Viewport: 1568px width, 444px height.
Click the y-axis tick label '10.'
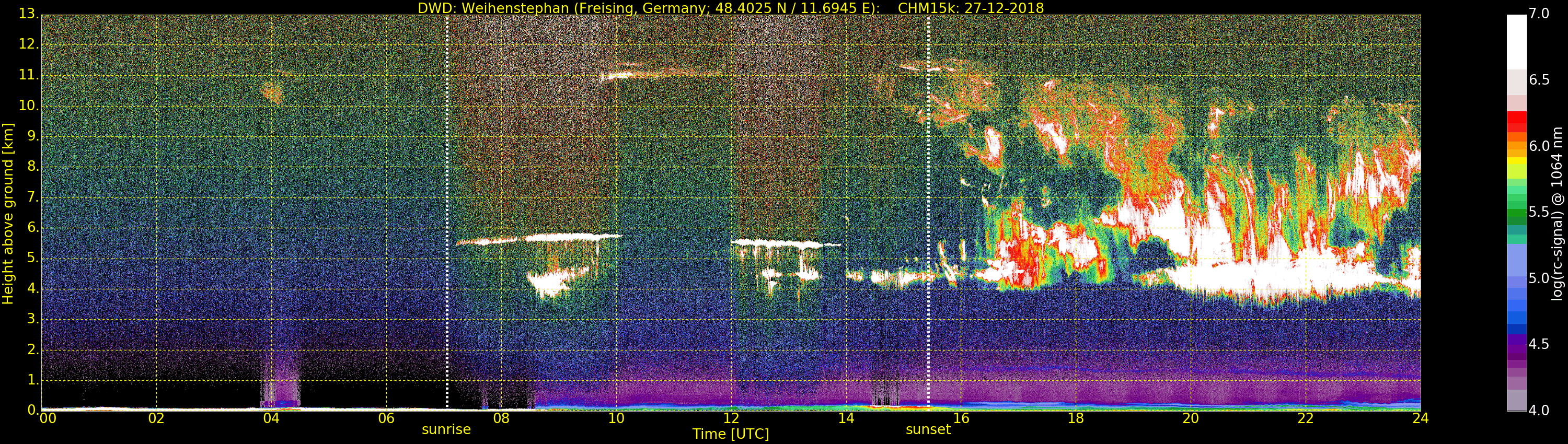[29, 105]
